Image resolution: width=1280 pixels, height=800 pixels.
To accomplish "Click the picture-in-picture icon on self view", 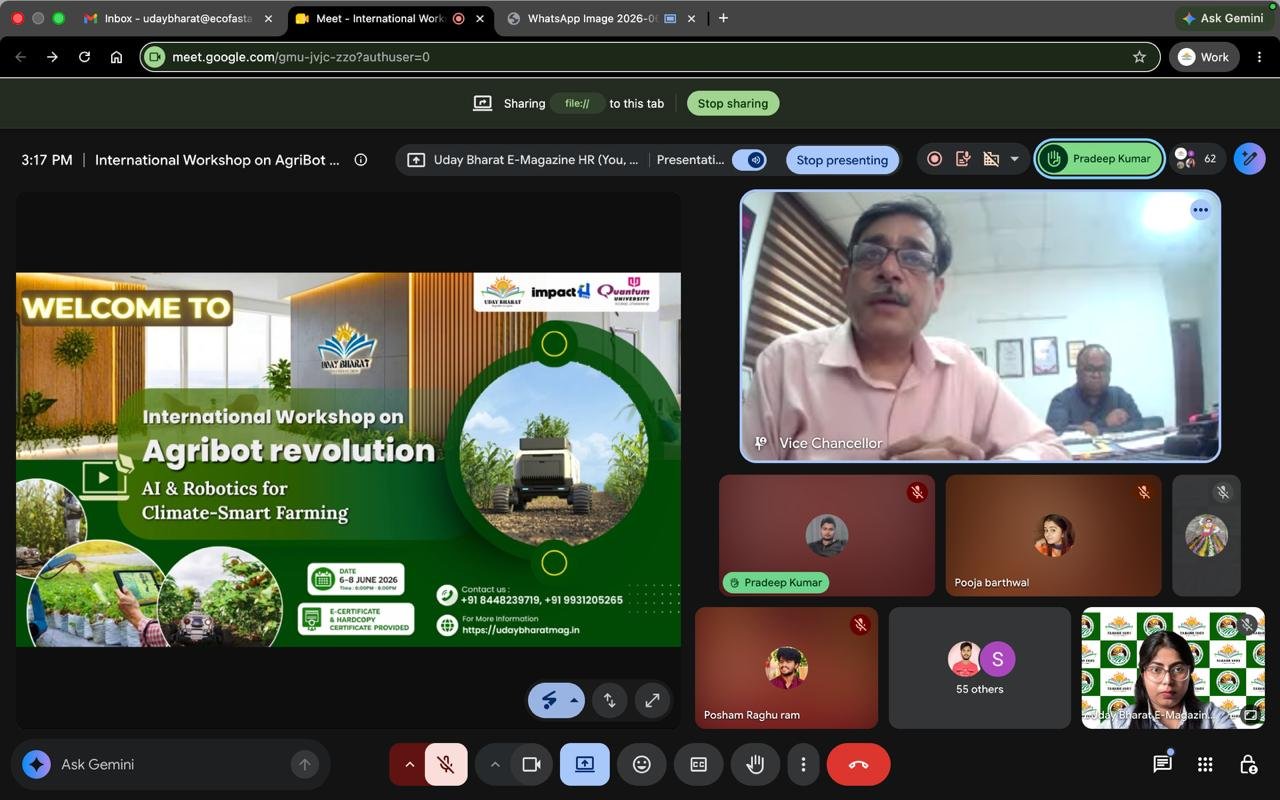I will tap(1250, 715).
